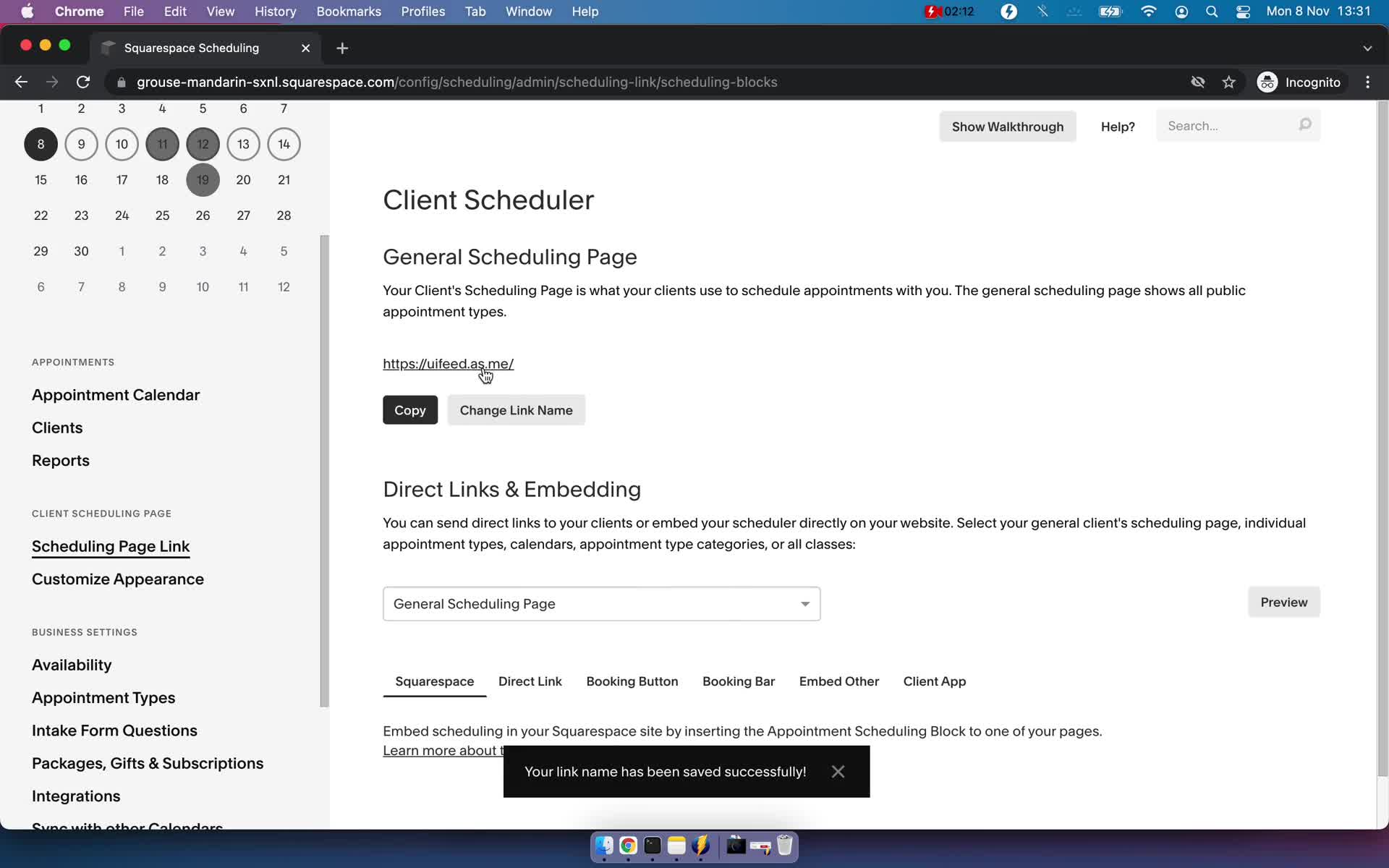This screenshot has width=1389, height=868.
Task: Open Appointment Calendar in sidebar
Action: [116, 395]
